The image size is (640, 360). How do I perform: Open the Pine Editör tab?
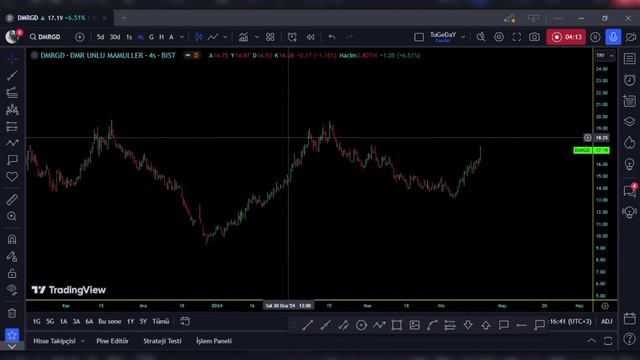112,341
